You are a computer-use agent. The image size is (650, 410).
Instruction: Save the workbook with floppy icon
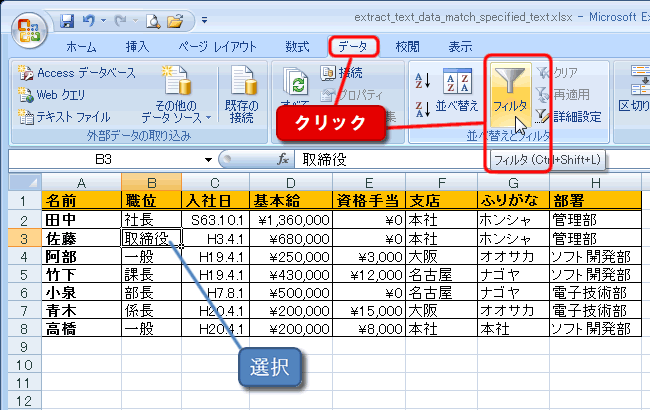tap(67, 20)
